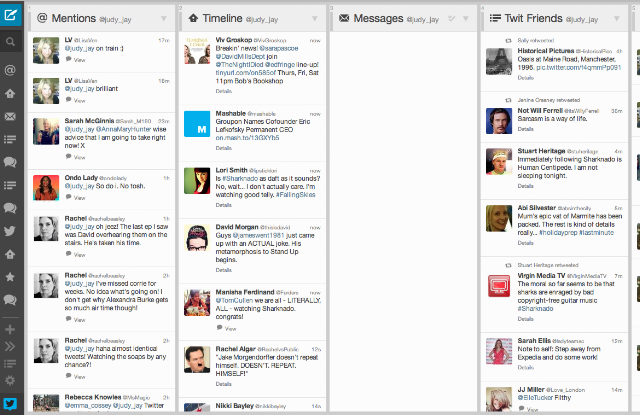Open Details for the Rachel Alger tweet
Screen dimensions: 640x415
pyautogui.click(x=224, y=384)
